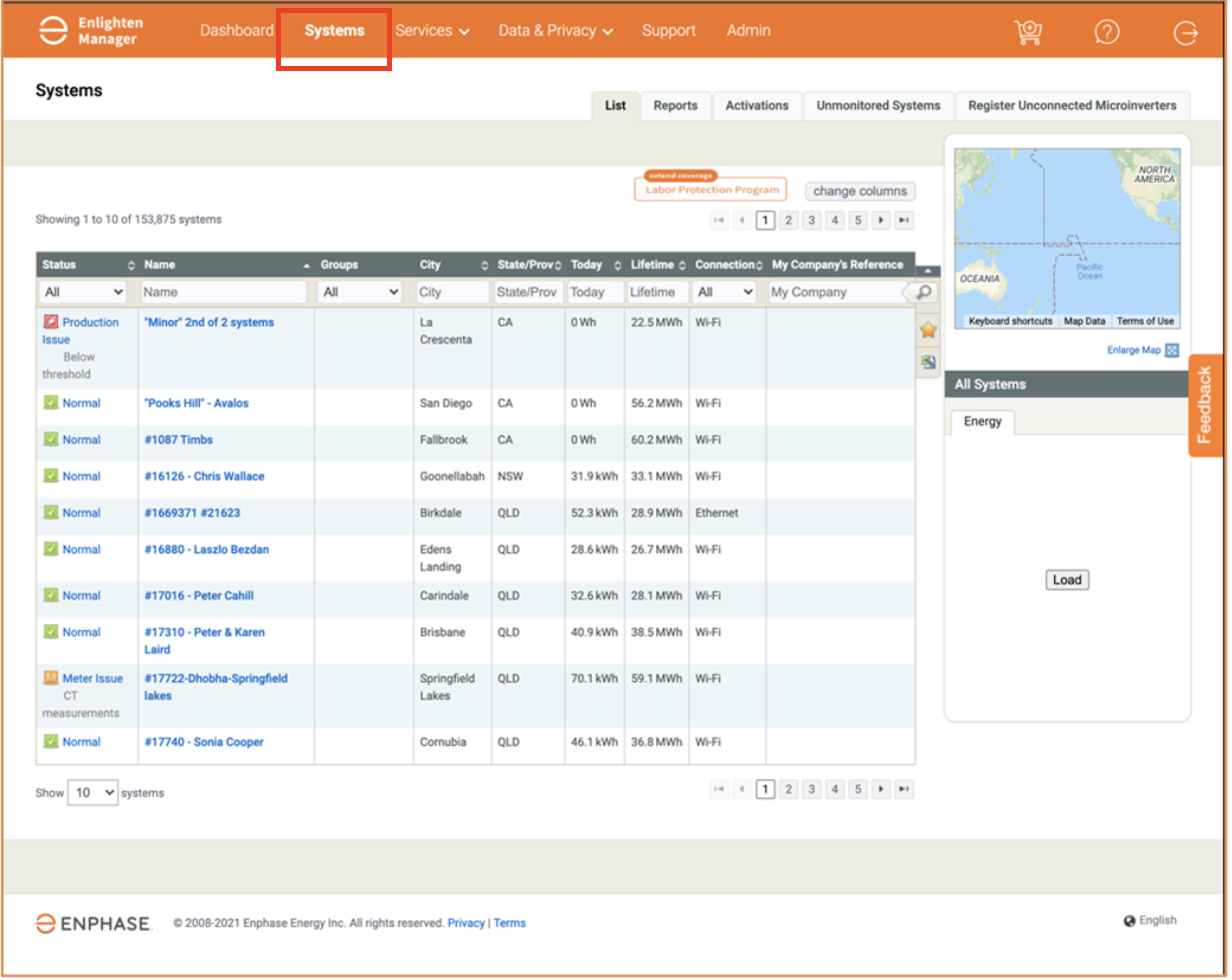The image size is (1232, 980).
Task: Click the export spreadsheet icon beside table
Action: pos(928,363)
